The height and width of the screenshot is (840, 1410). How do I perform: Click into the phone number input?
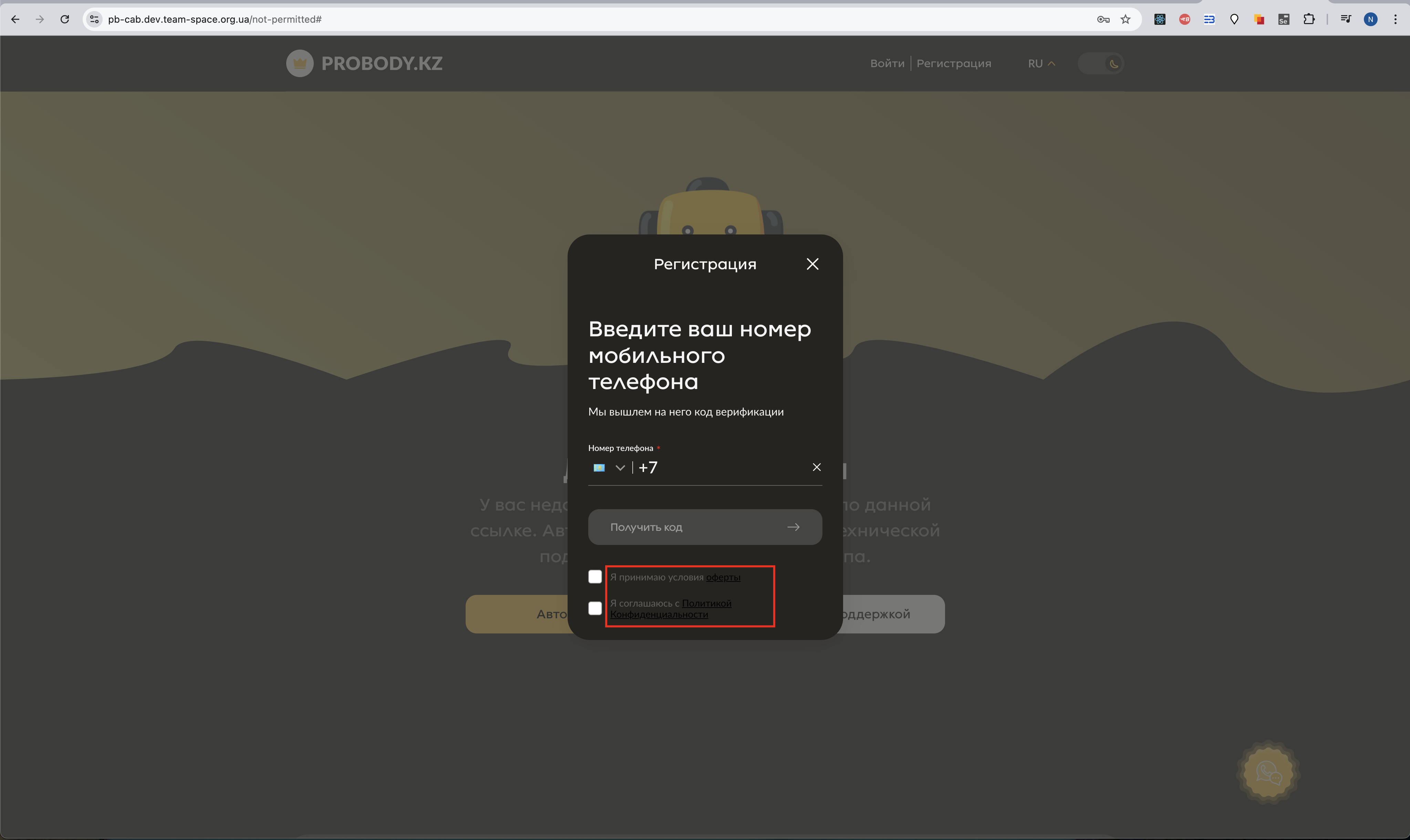725,468
